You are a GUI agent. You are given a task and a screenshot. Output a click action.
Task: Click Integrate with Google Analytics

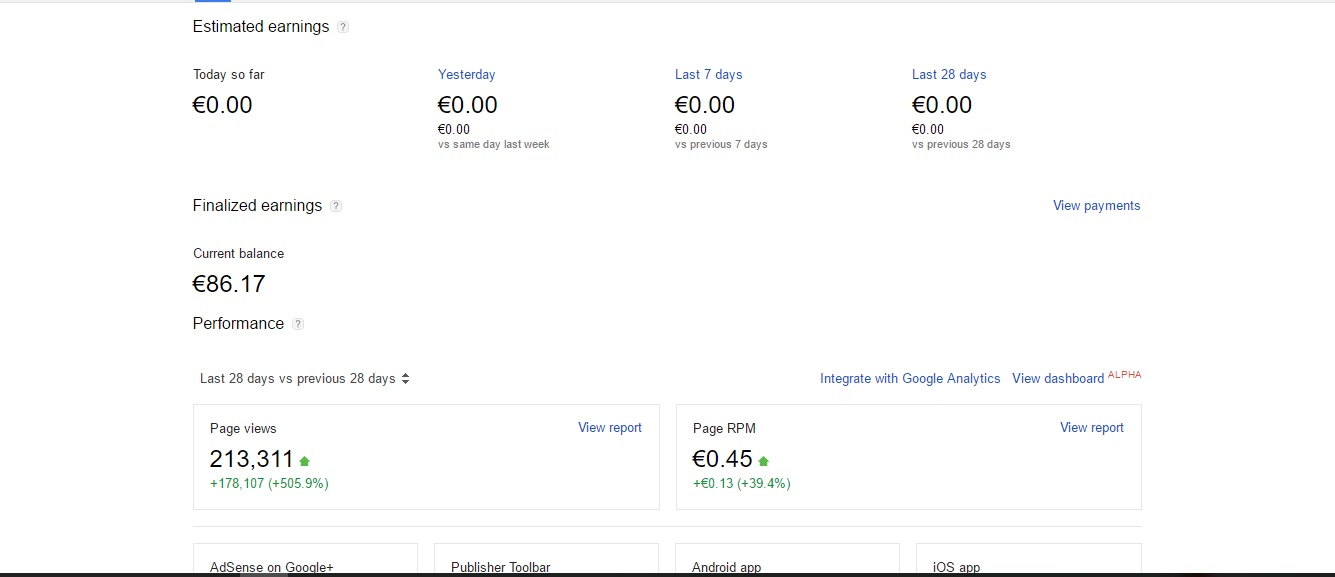pos(910,379)
